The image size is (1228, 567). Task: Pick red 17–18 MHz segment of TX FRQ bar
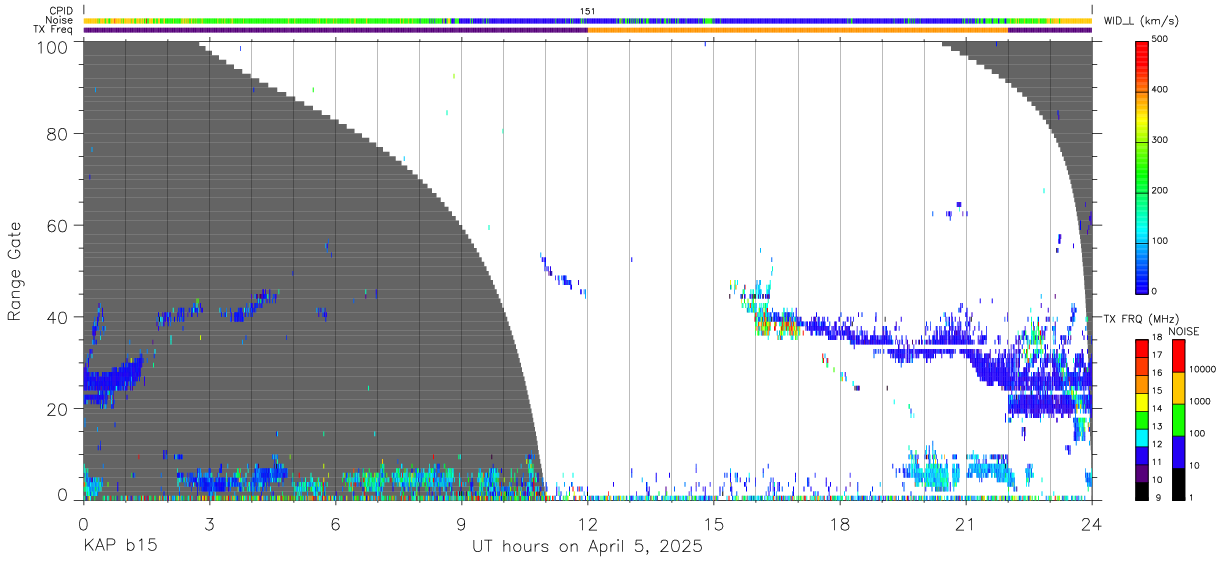[1142, 348]
